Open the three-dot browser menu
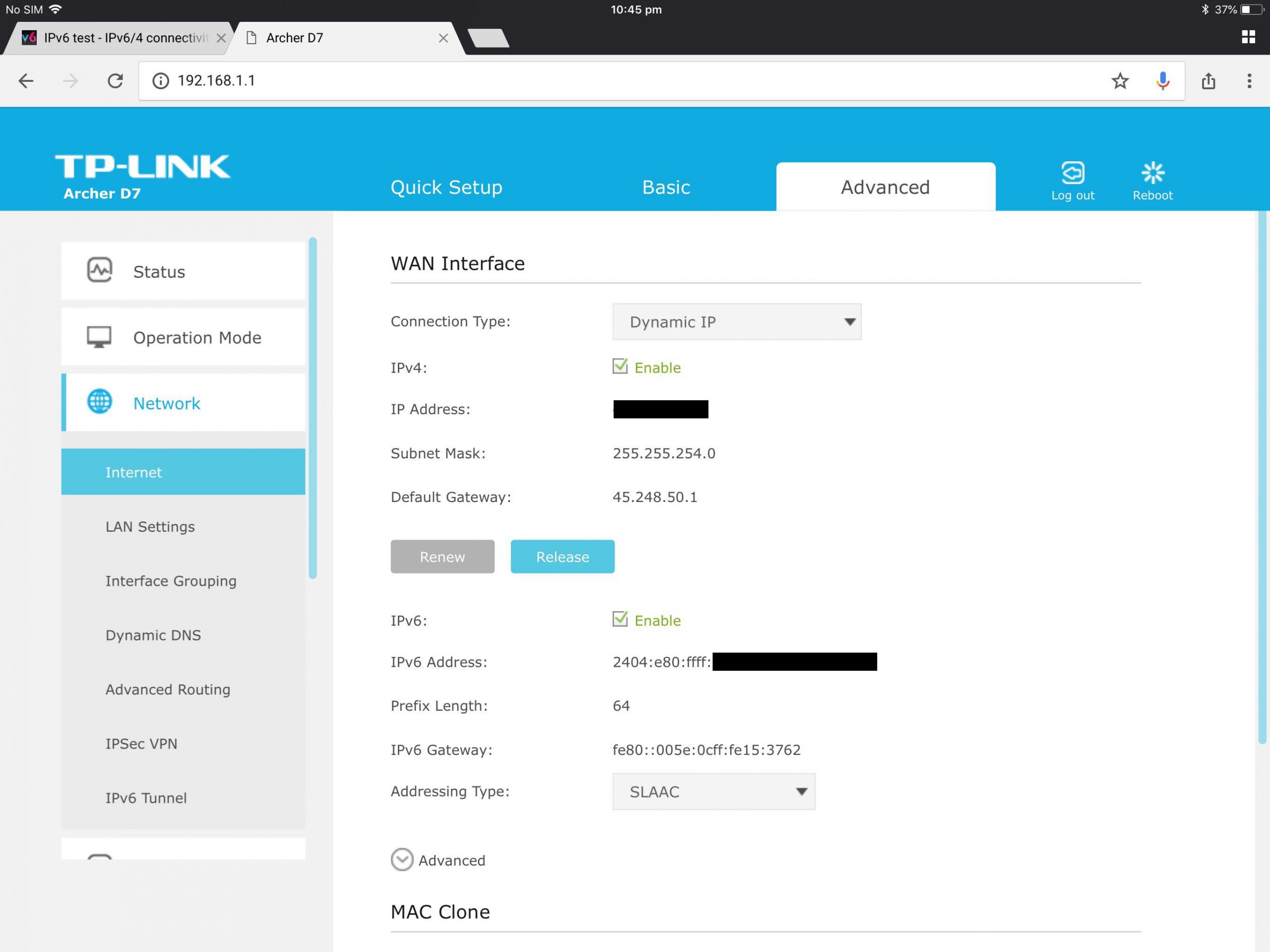This screenshot has width=1270, height=952. [1249, 81]
